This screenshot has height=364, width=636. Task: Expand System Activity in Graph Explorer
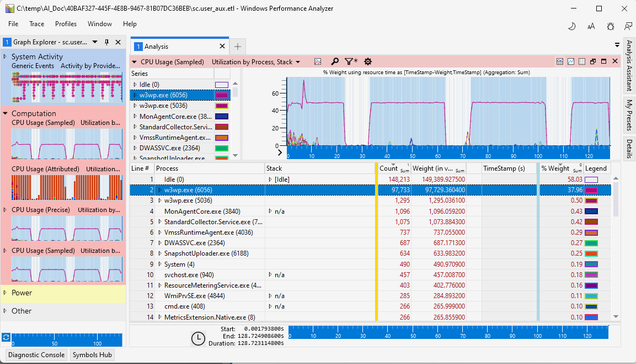5,56
